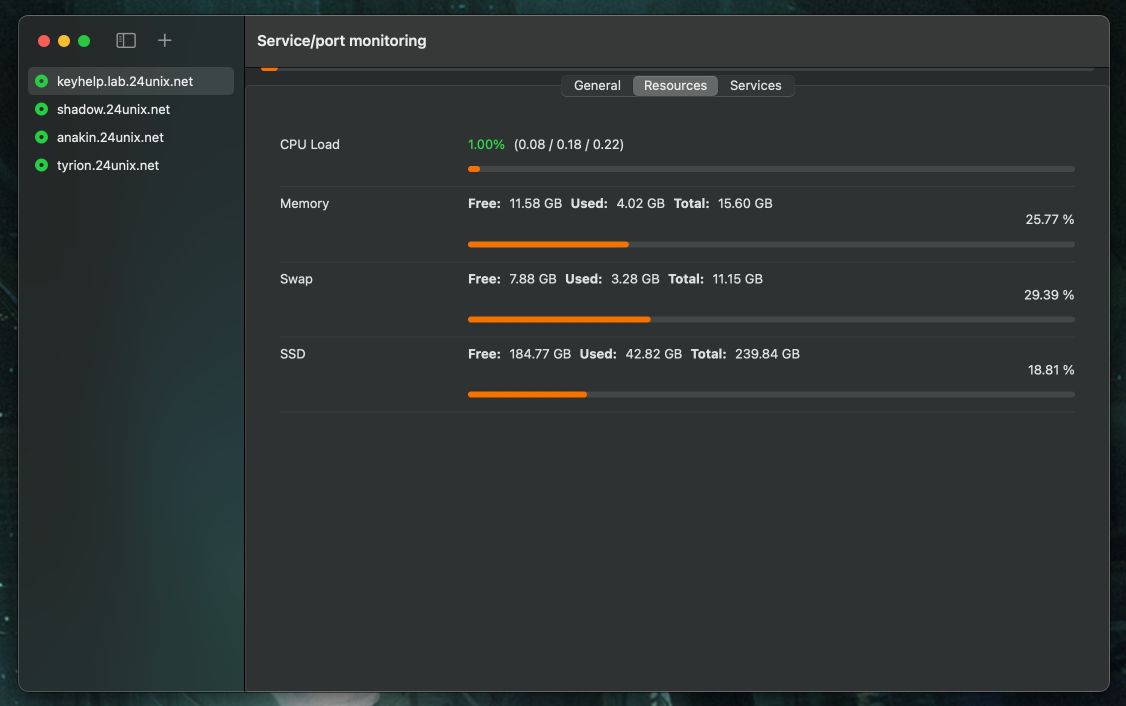
Task: Select the Resources tab
Action: click(675, 86)
